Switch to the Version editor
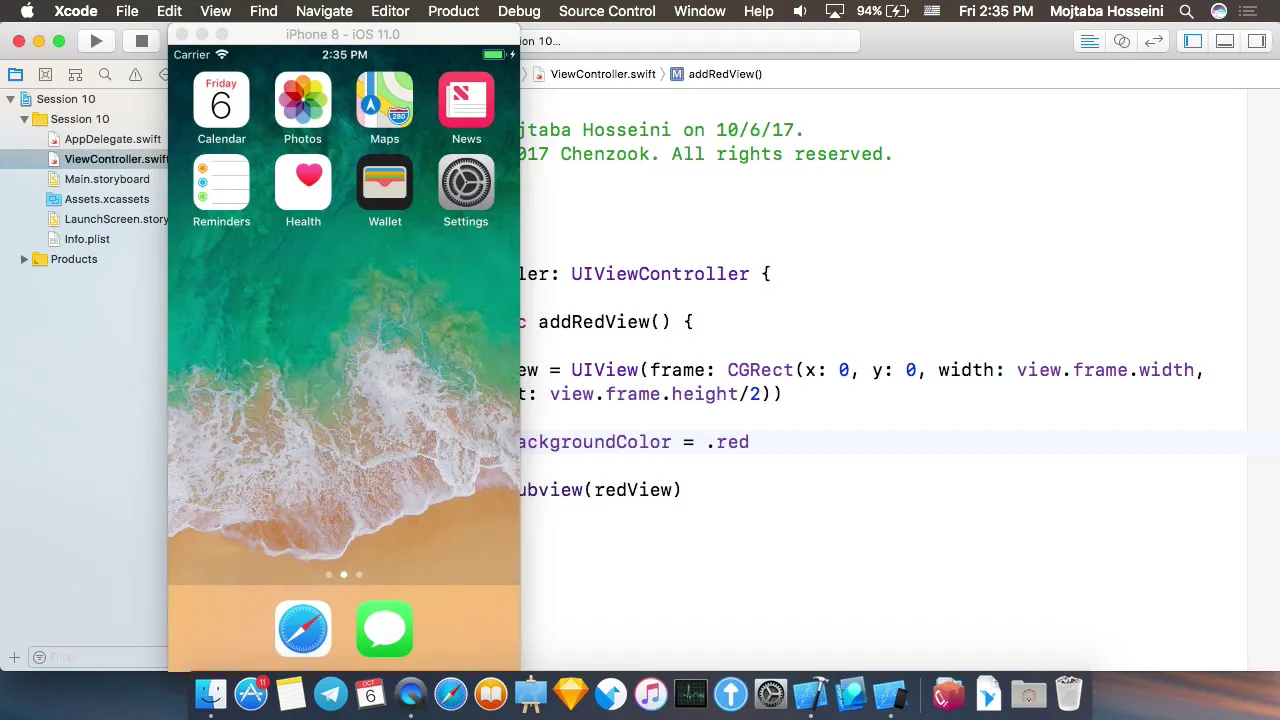The height and width of the screenshot is (720, 1280). (x=1154, y=41)
